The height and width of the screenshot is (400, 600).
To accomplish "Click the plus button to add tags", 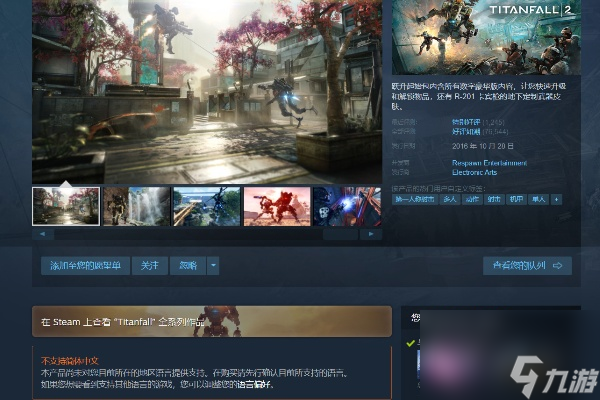I will (x=556, y=199).
